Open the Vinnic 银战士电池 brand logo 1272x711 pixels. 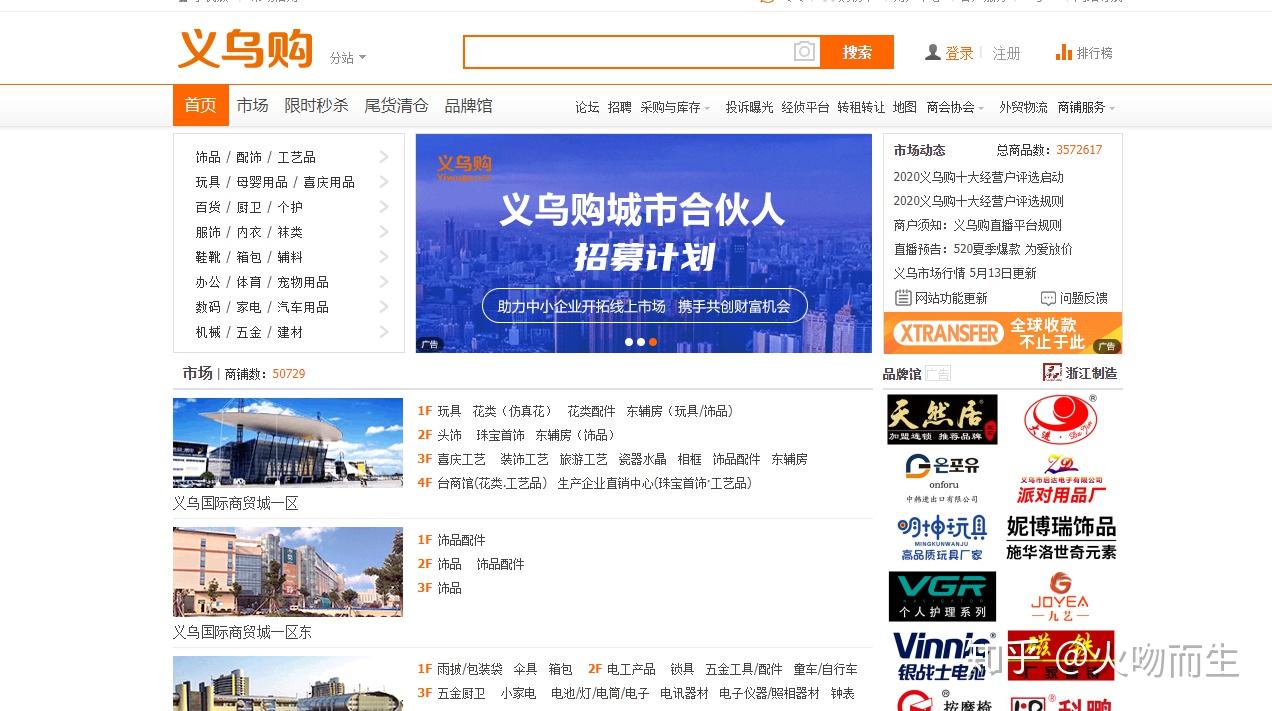(942, 654)
